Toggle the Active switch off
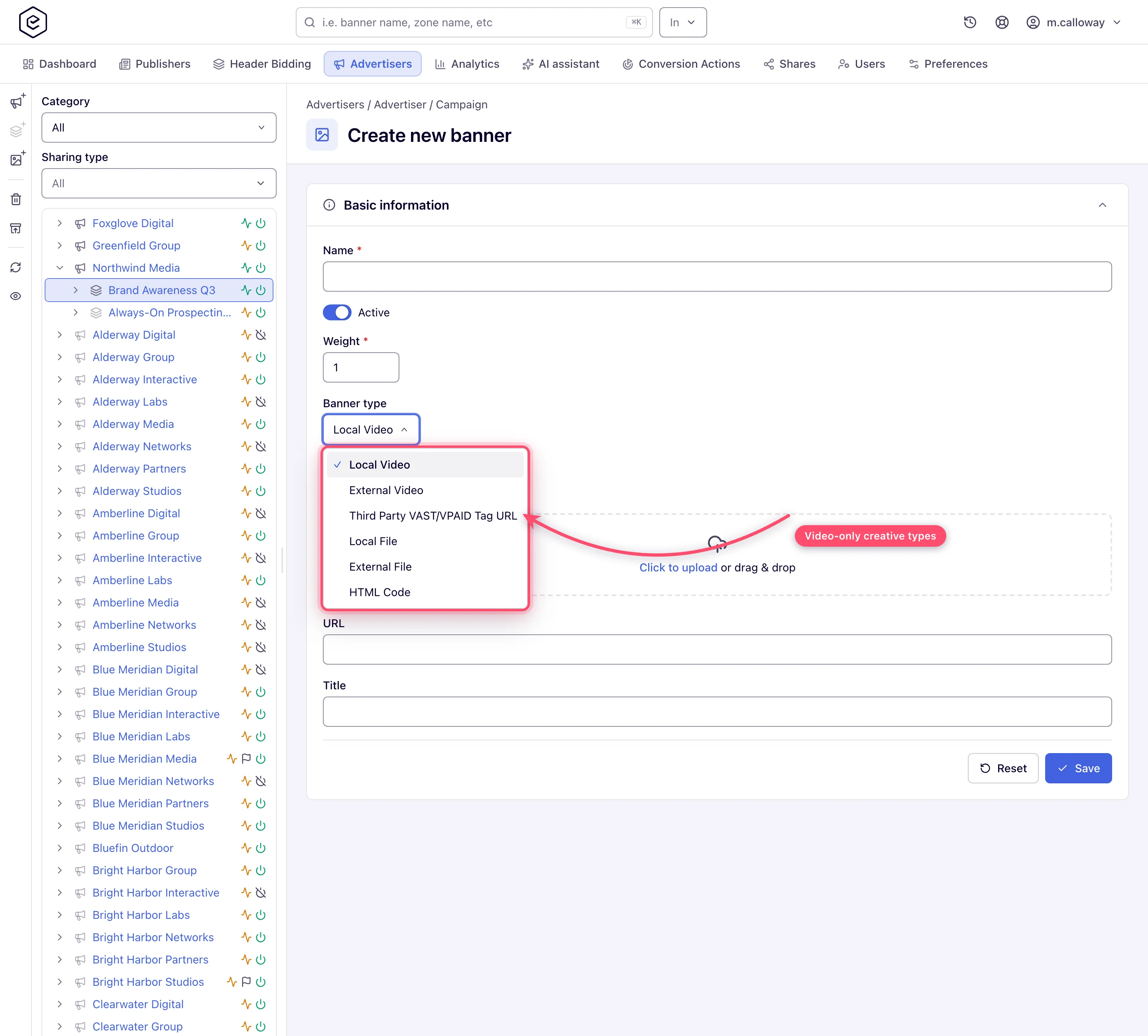This screenshot has height=1036, width=1148. coord(336,312)
